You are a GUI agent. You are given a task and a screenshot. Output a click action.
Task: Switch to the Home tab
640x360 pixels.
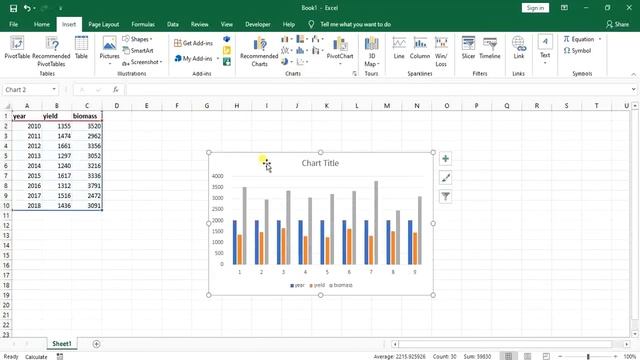42,24
